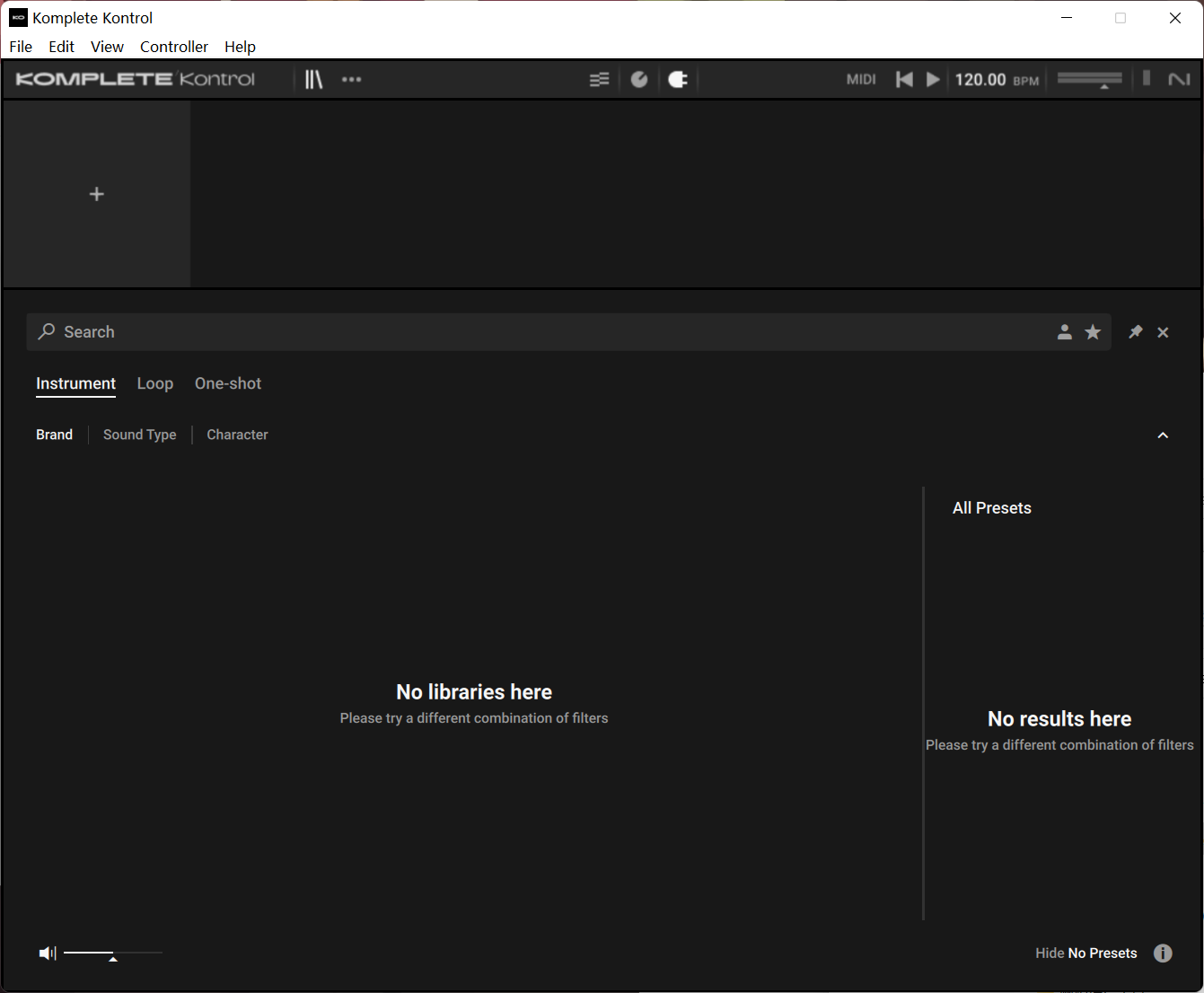Image resolution: width=1204 pixels, height=993 pixels.
Task: Restart playback with skip-to-start button
Action: tap(904, 80)
